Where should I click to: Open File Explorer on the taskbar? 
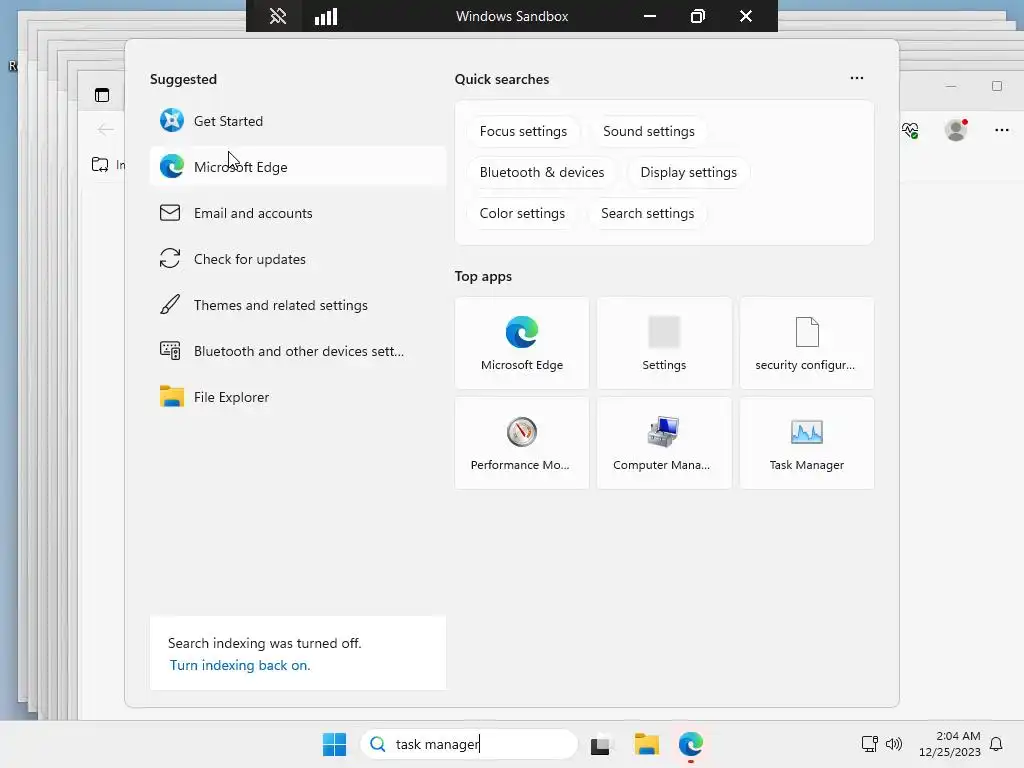point(647,744)
